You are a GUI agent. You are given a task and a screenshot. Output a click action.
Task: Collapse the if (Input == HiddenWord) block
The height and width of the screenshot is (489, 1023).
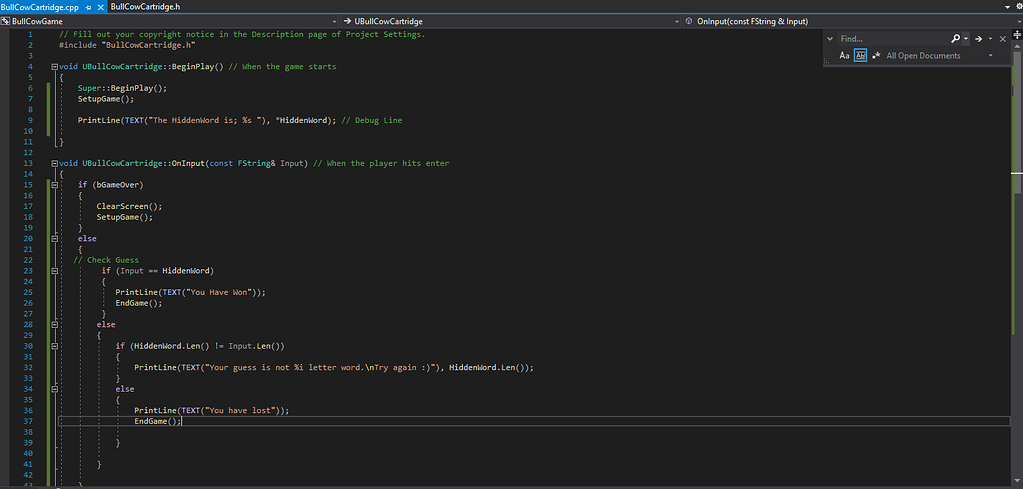point(53,271)
